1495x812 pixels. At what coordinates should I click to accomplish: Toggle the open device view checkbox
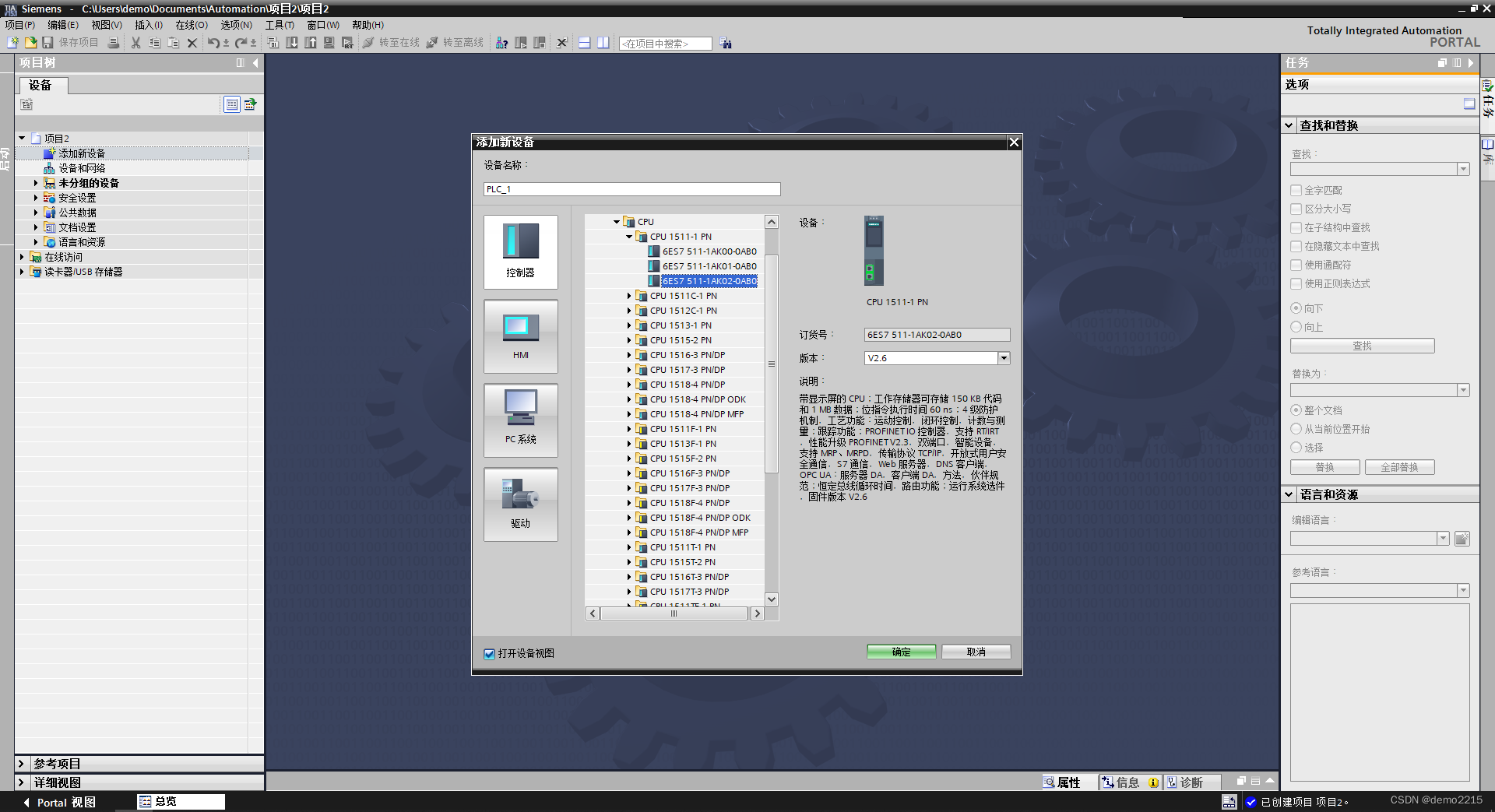pos(490,654)
